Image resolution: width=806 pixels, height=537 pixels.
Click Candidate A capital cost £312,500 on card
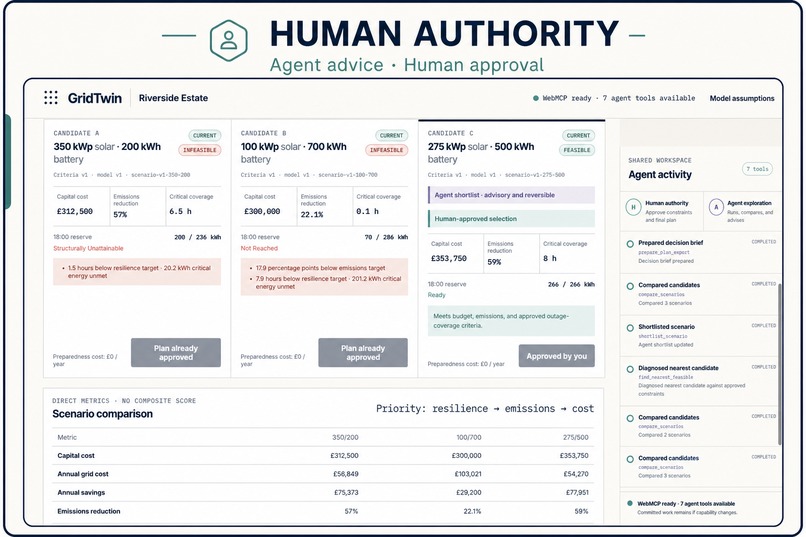(x=75, y=211)
